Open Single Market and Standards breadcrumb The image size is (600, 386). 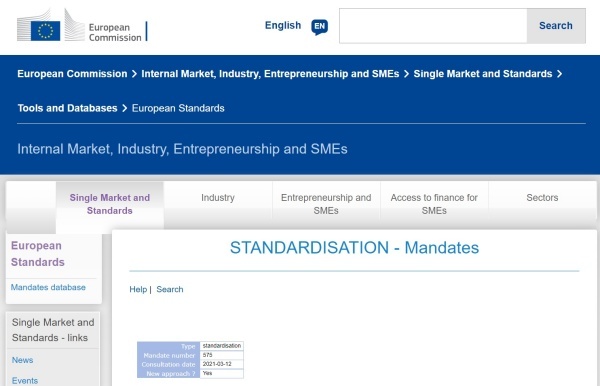coord(483,74)
